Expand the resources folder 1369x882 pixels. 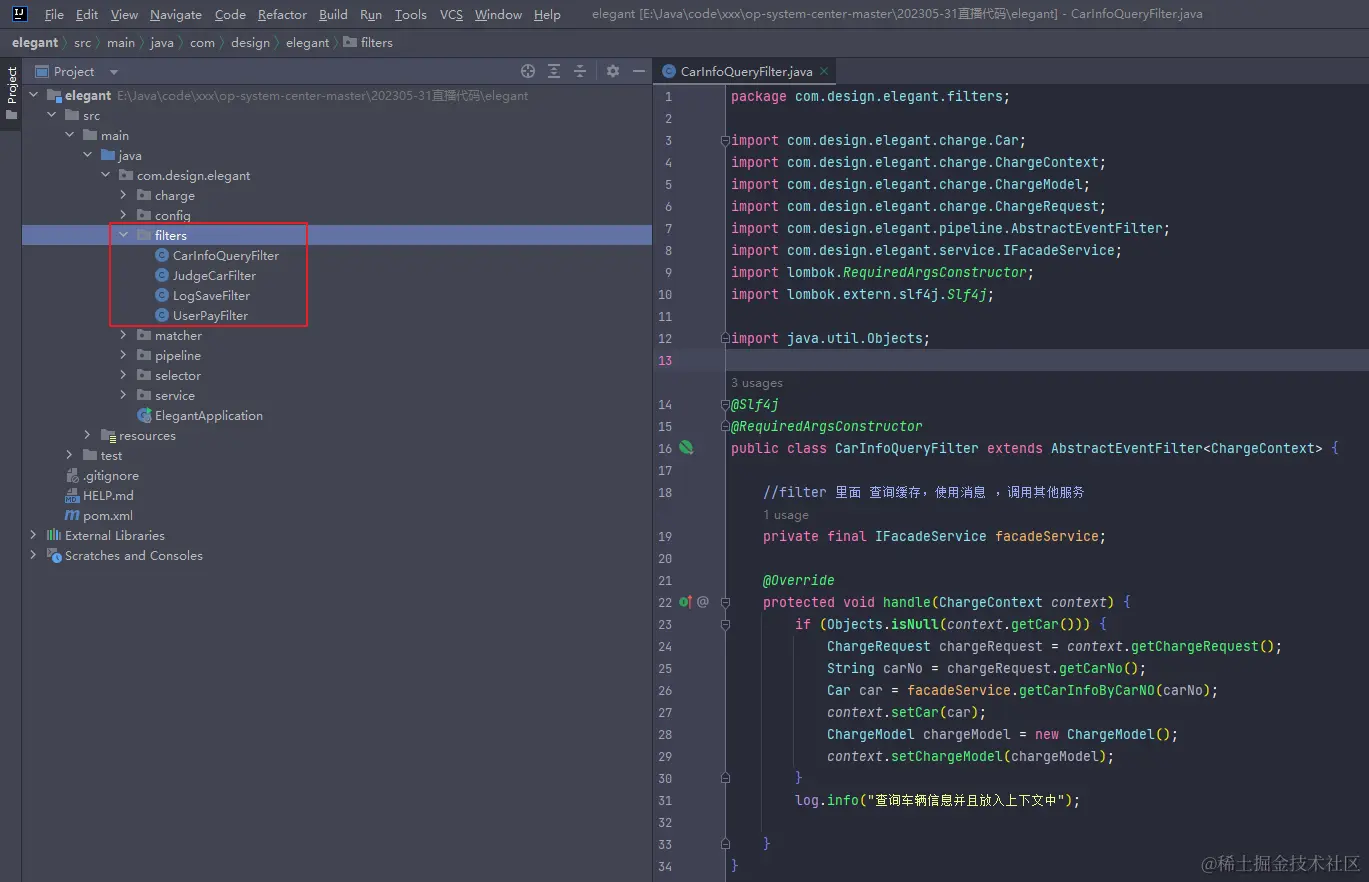coord(87,435)
